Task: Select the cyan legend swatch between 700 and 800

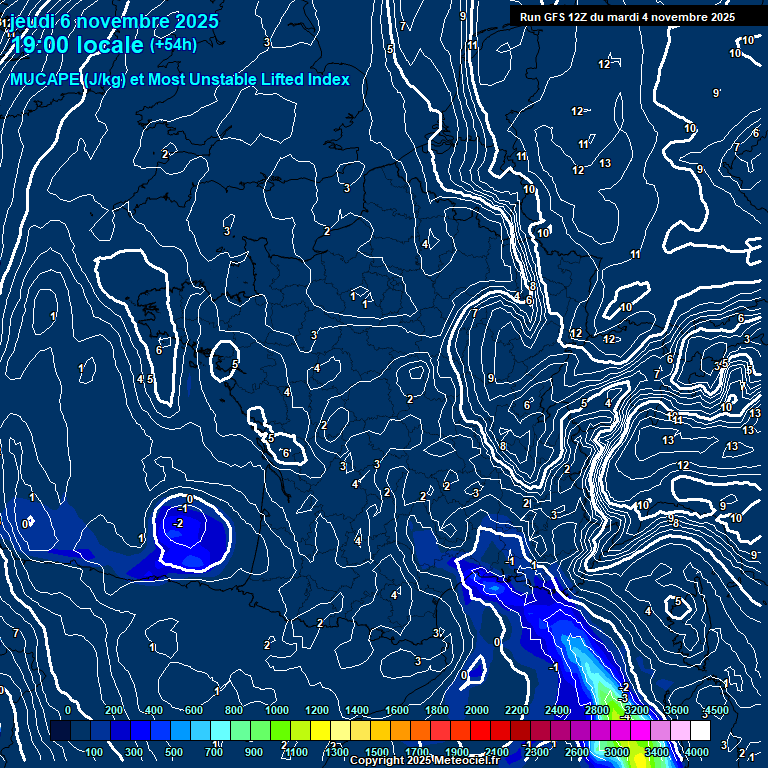Action: click(220, 730)
